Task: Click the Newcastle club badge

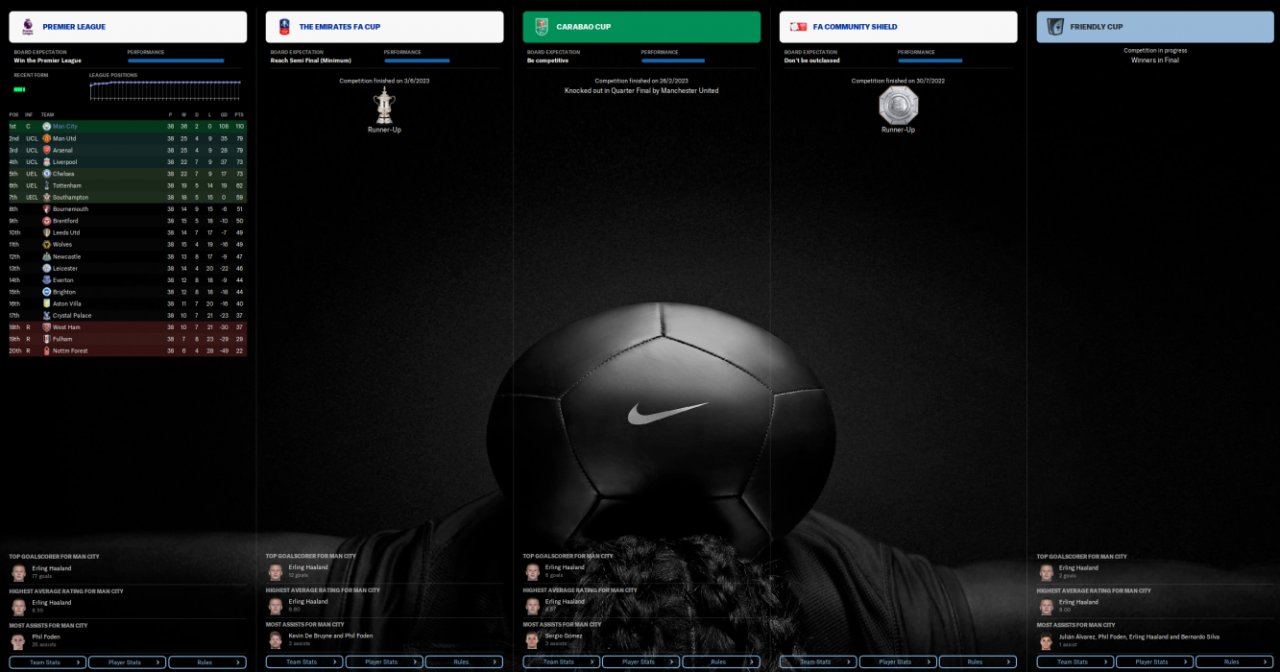Action: [x=47, y=256]
